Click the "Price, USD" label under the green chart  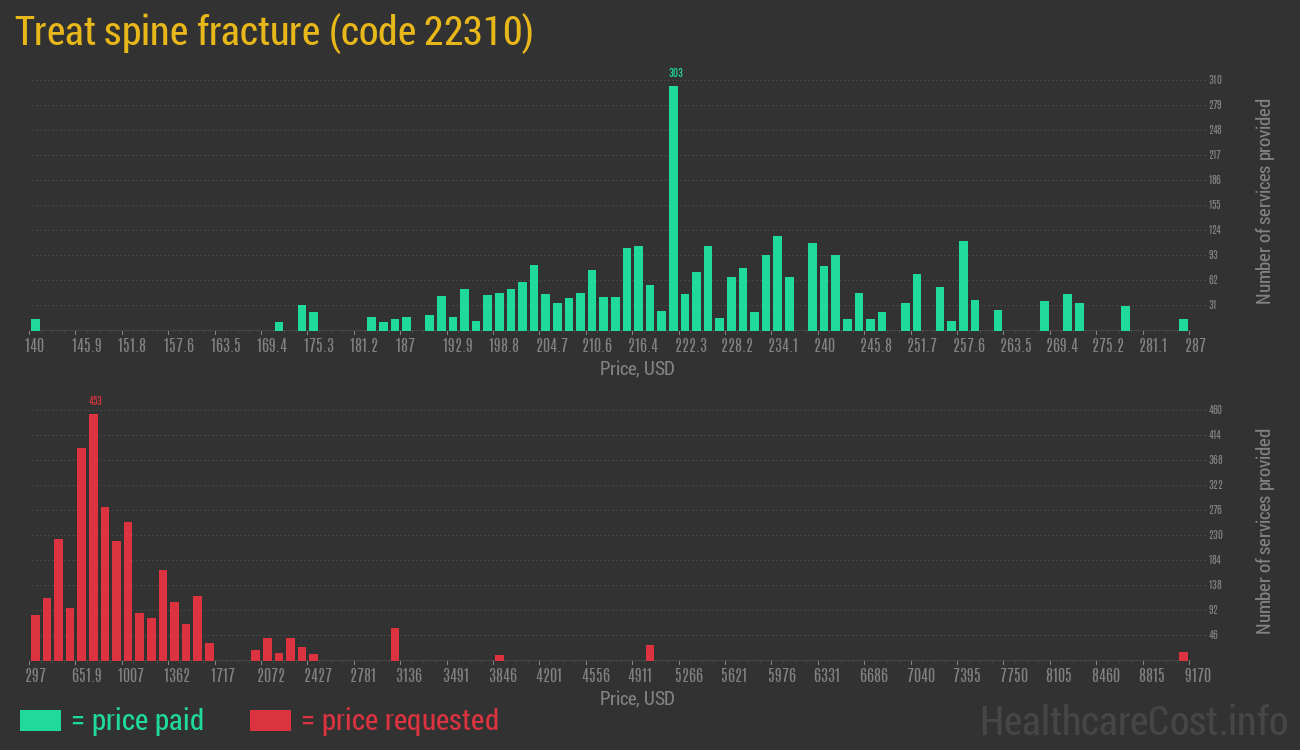[x=636, y=369]
